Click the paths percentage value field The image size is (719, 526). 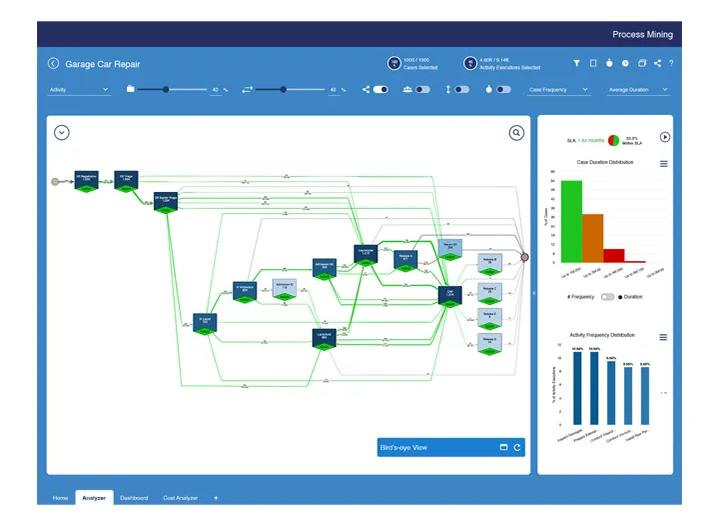tap(333, 90)
